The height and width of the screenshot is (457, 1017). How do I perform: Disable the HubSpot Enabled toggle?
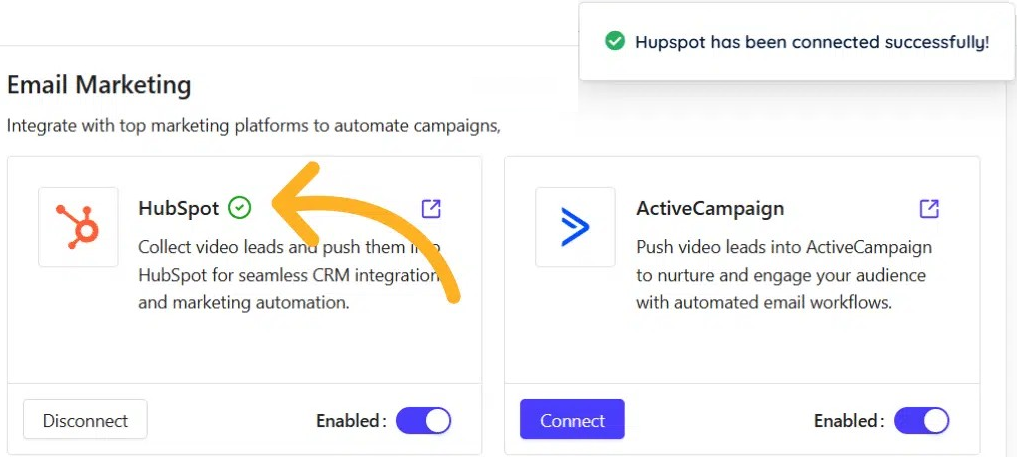pos(424,421)
